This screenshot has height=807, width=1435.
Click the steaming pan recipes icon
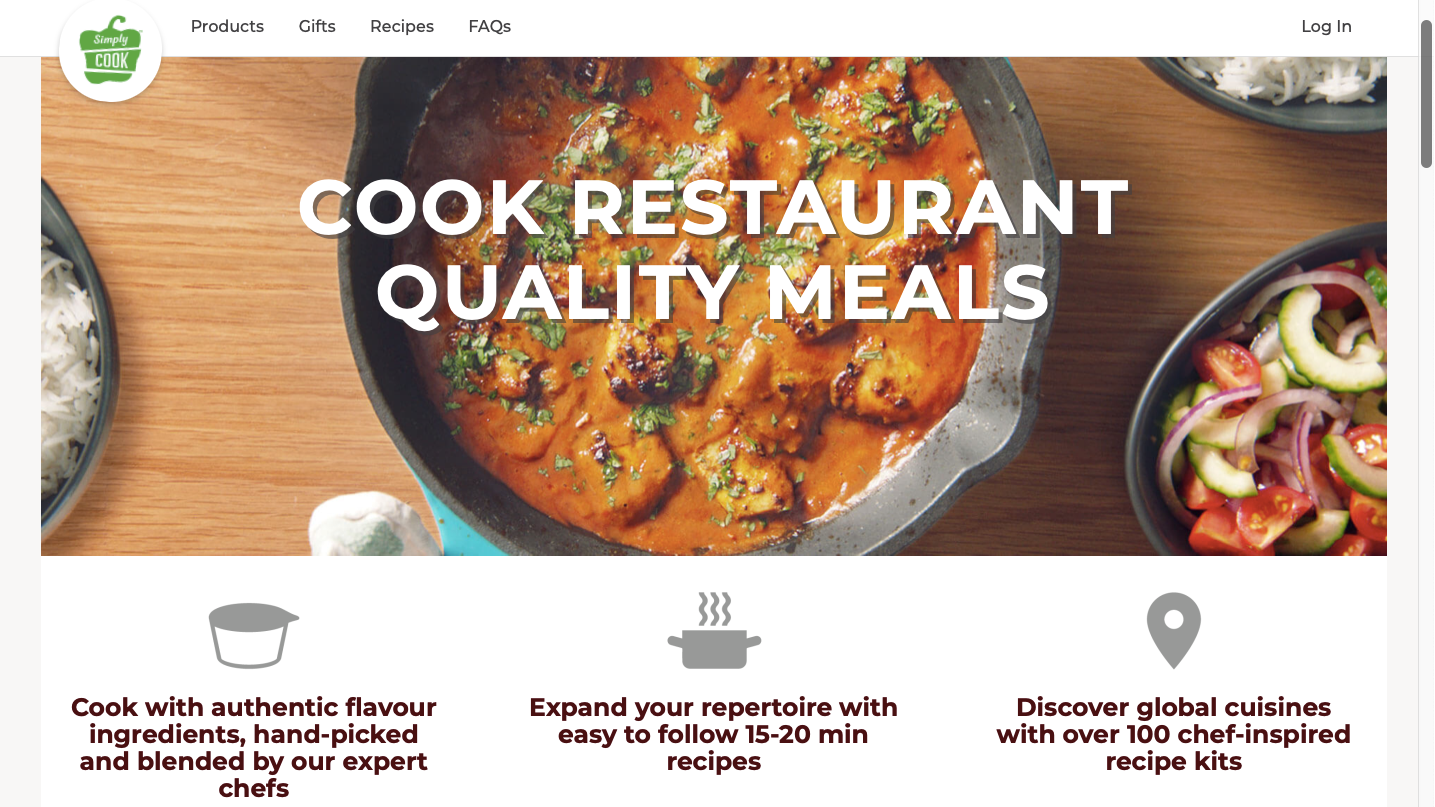(x=713, y=630)
